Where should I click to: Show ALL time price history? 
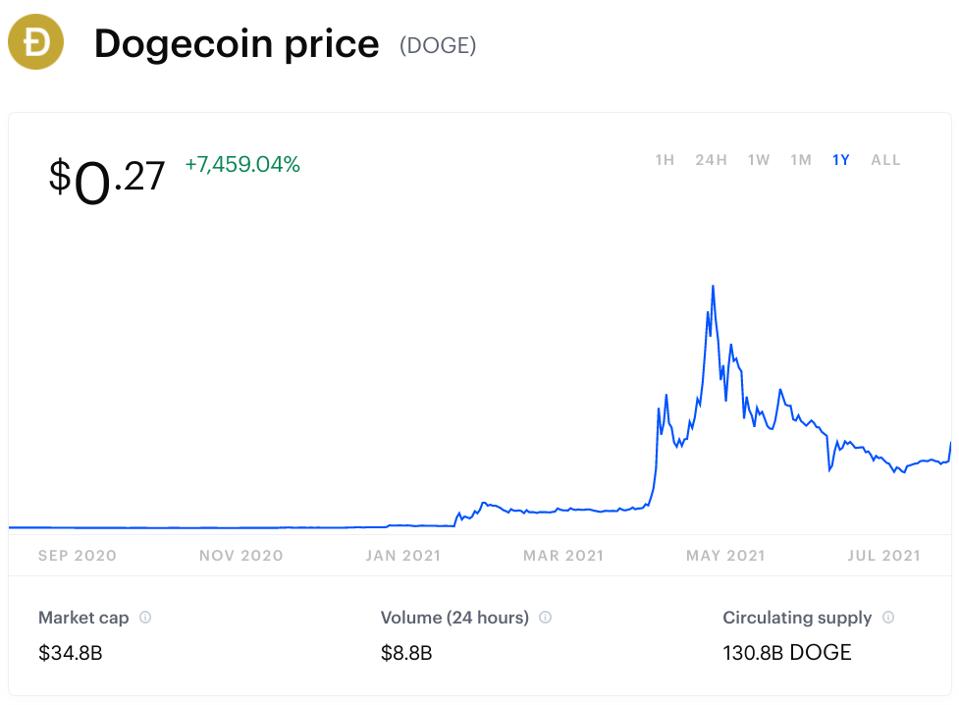pos(886,160)
